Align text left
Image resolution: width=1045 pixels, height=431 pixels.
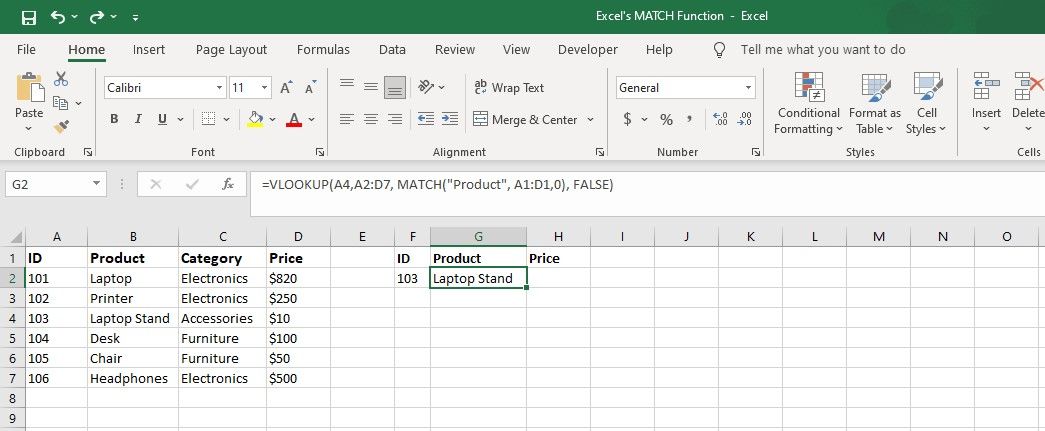pos(347,119)
